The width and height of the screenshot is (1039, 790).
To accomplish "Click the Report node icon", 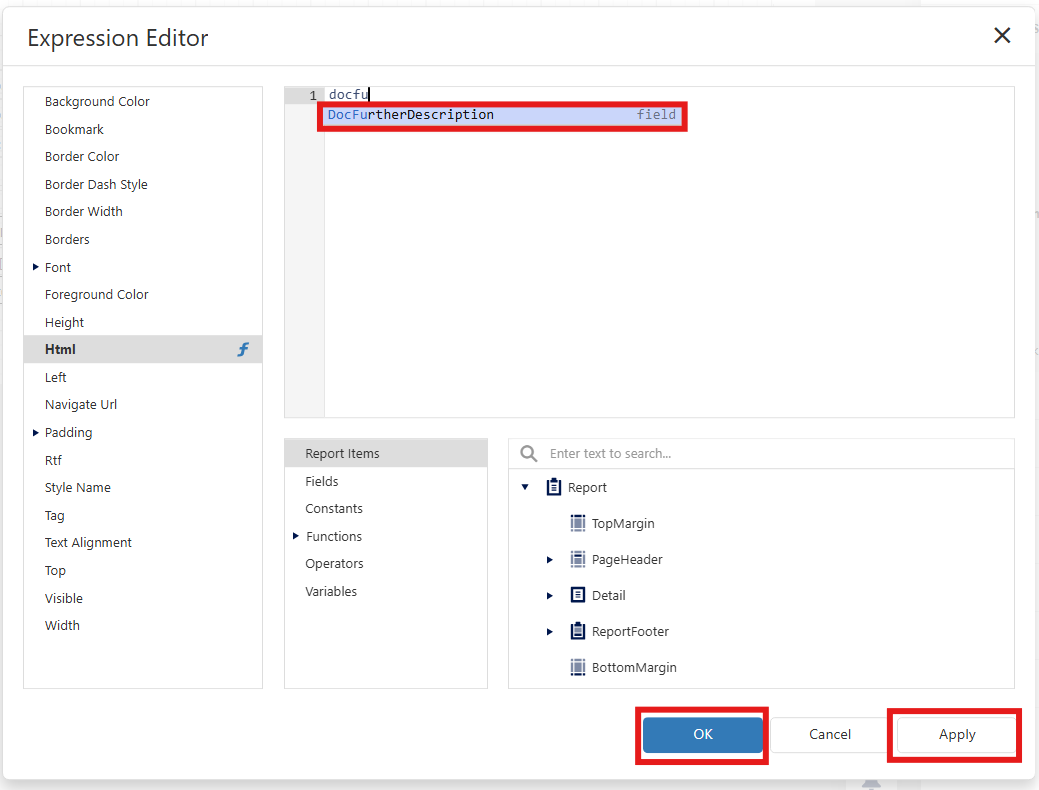I will coord(553,487).
